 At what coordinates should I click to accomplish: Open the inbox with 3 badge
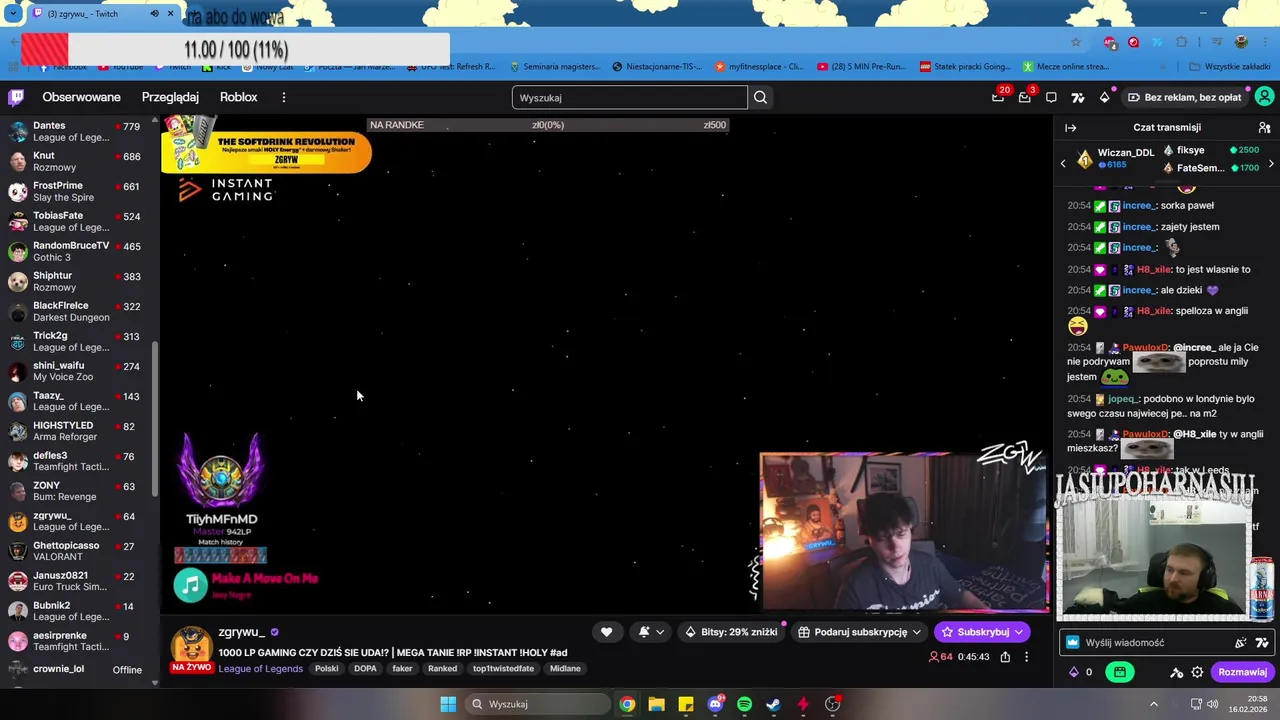tap(1025, 97)
